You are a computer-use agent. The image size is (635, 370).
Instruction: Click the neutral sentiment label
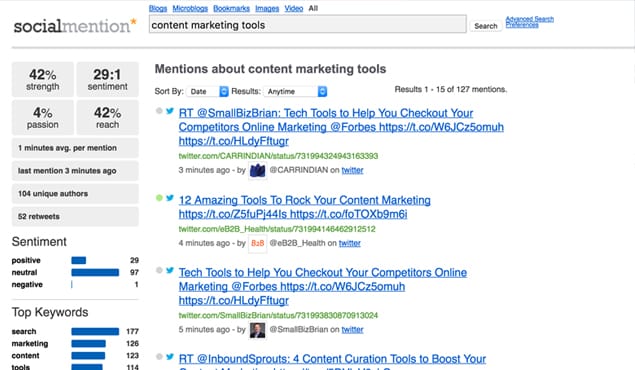click(24, 272)
